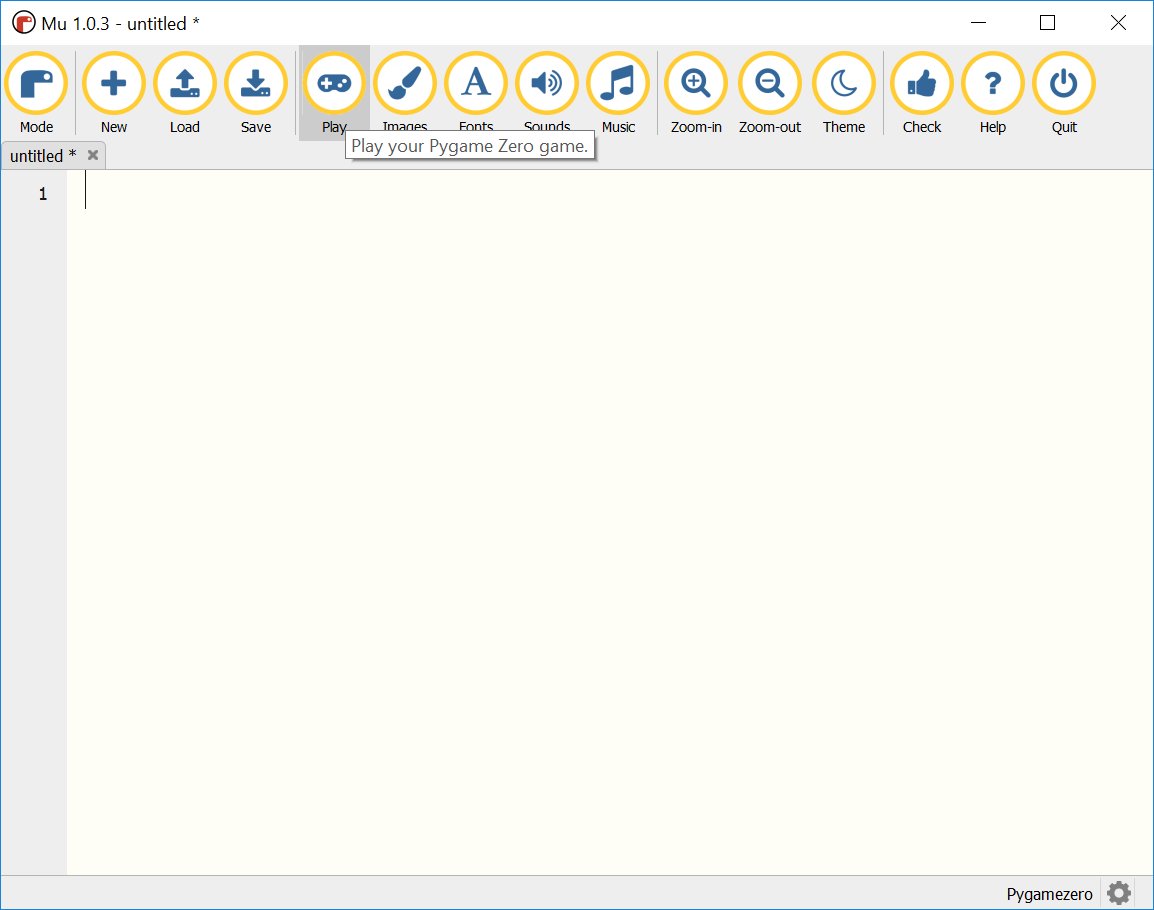Zoom in the editor text
Viewport: 1154px width, 910px height.
[x=695, y=93]
